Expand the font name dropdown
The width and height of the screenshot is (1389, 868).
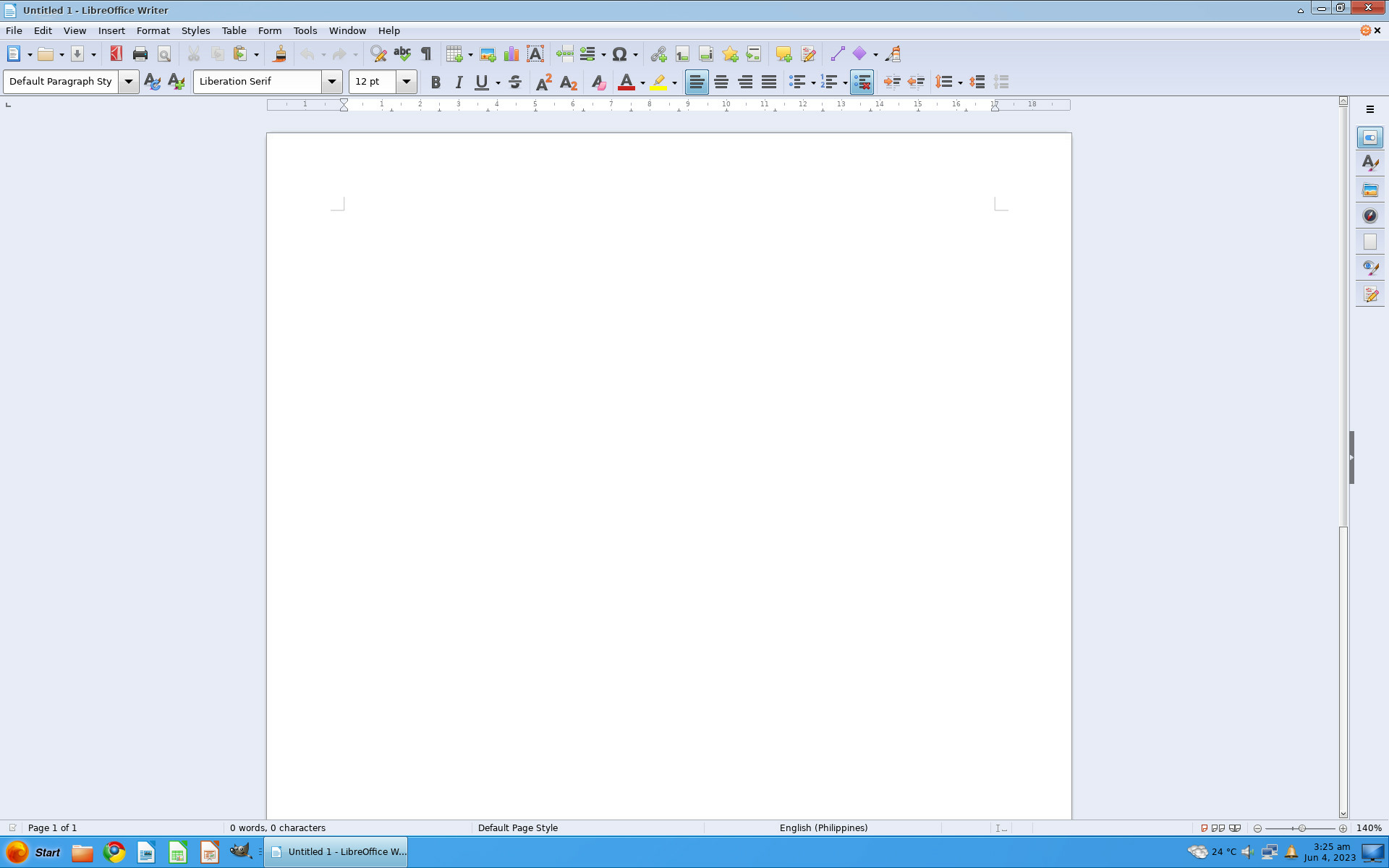(x=332, y=82)
